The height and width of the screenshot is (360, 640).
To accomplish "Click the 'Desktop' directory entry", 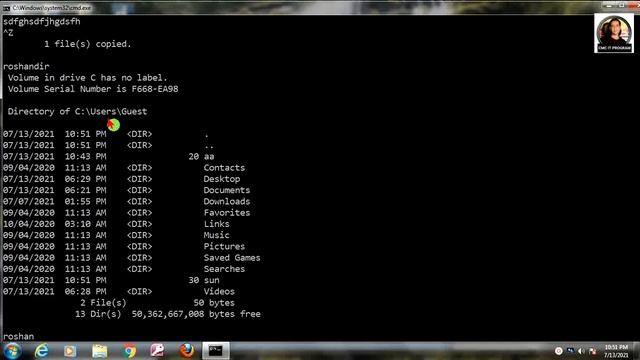I will (x=222, y=179).
